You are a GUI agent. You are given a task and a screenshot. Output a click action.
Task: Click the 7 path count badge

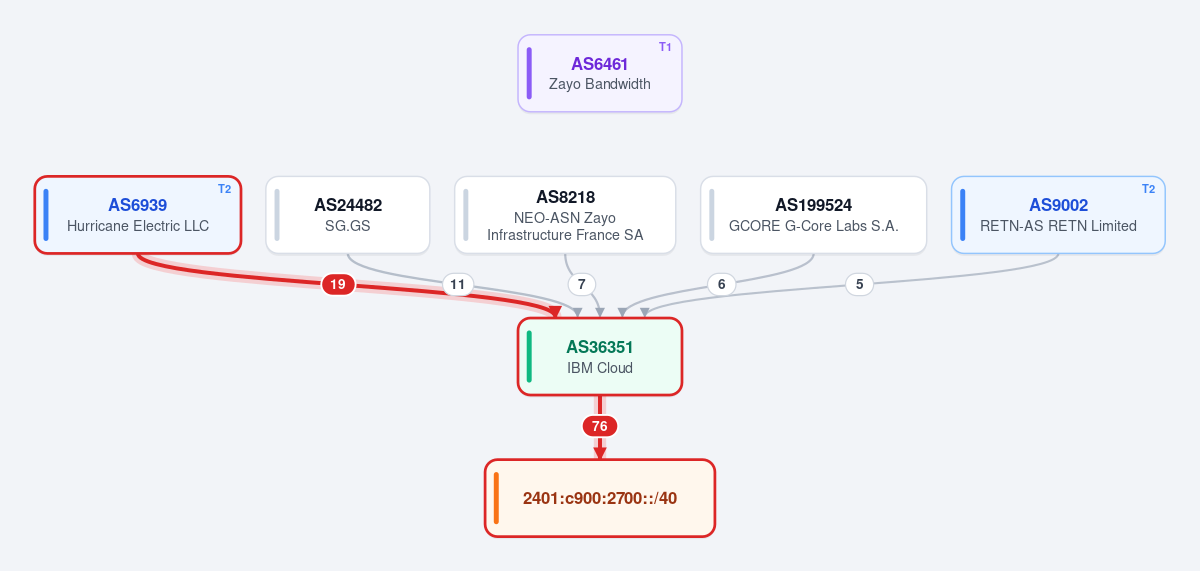click(582, 285)
